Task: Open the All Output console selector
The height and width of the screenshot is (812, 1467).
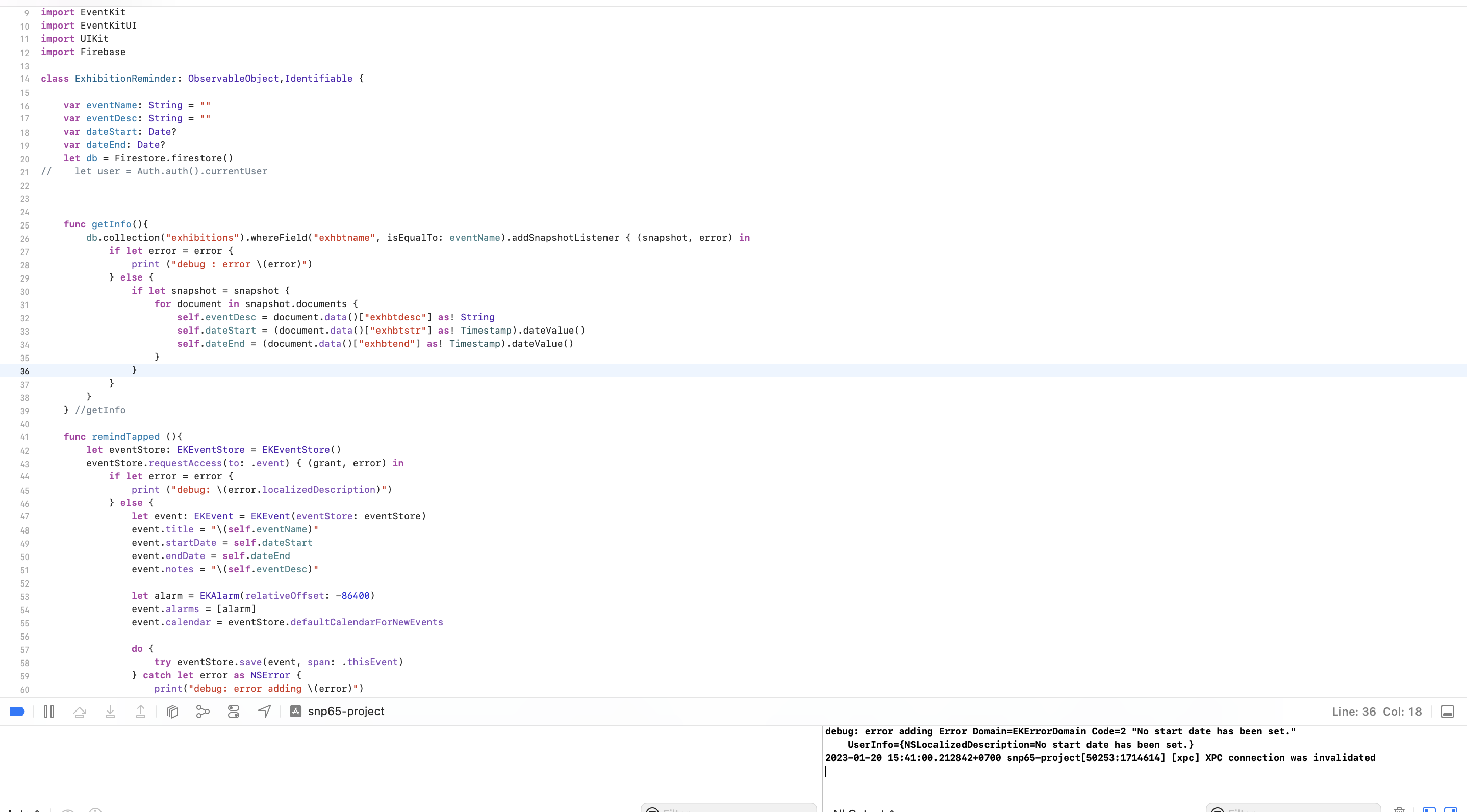Action: pyautogui.click(x=862, y=810)
